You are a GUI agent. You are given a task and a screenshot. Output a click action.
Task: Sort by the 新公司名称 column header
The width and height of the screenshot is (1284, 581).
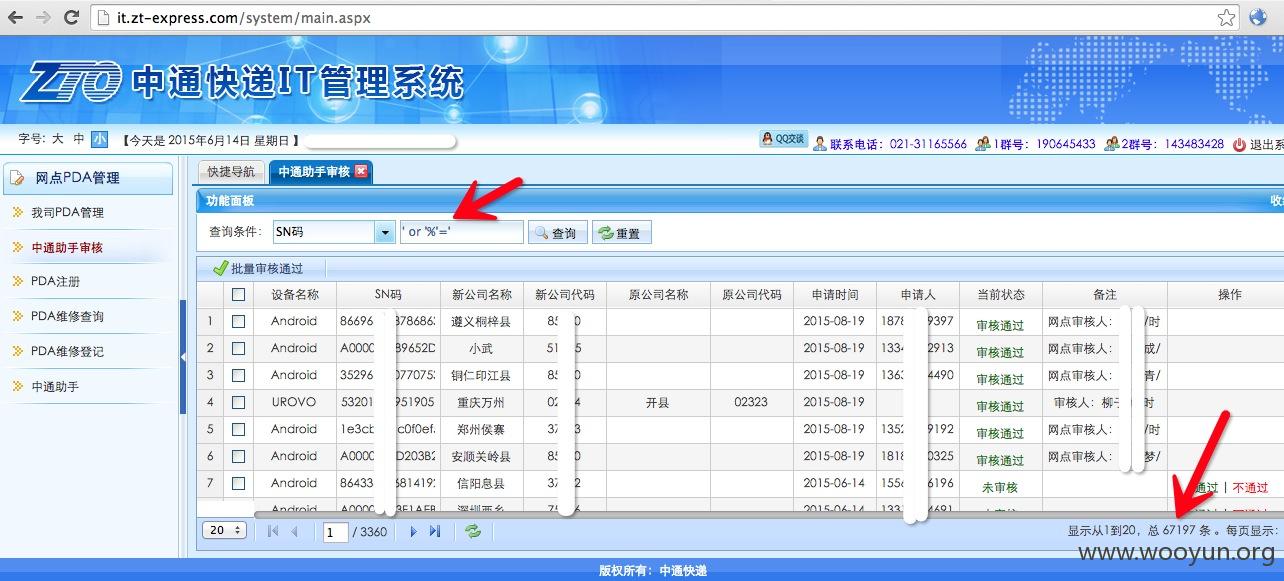[x=482, y=294]
